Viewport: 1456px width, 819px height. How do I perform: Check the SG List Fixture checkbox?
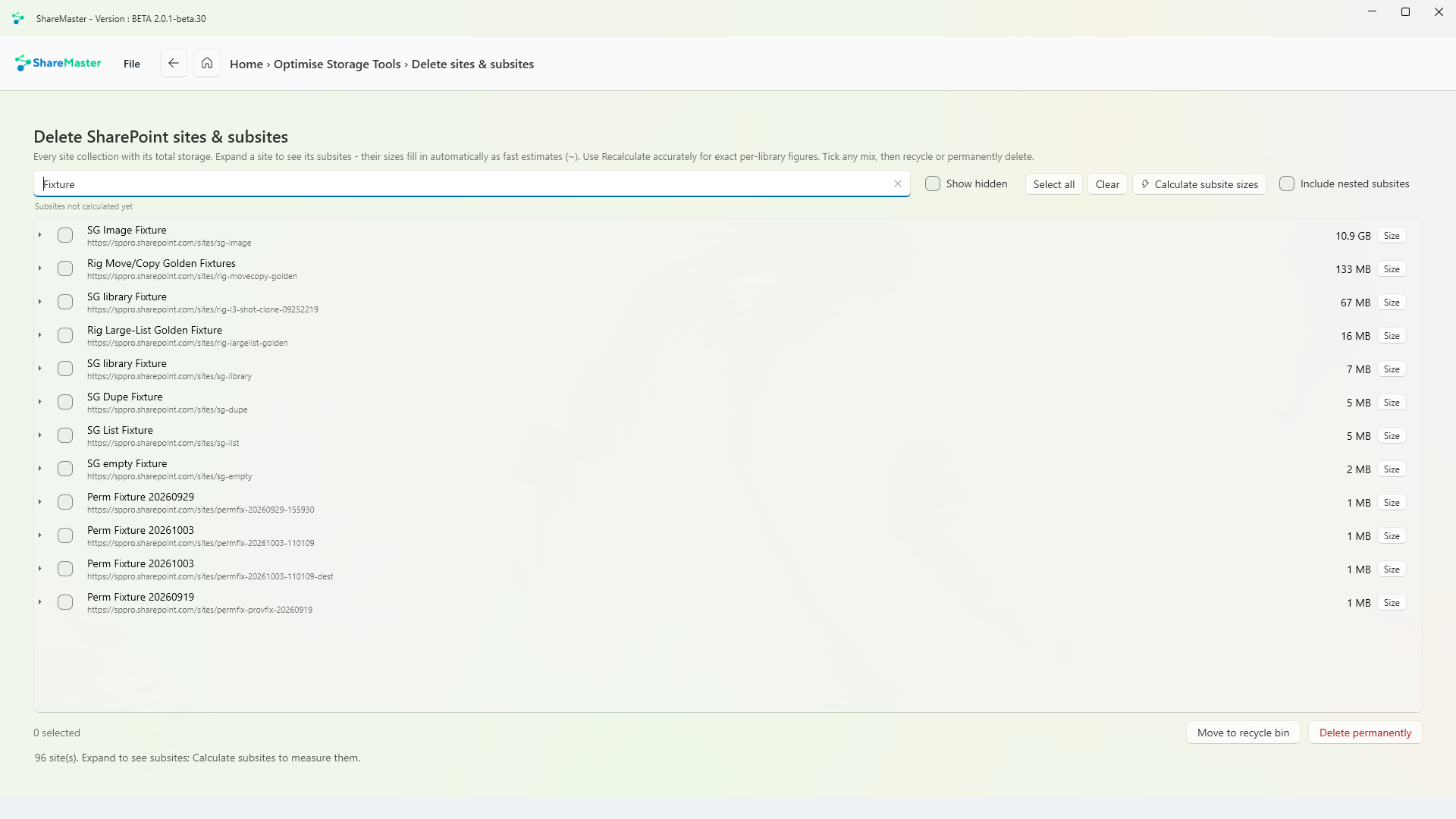[x=65, y=435]
